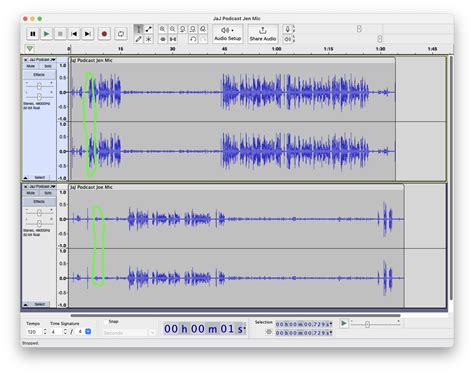Open the Audio Setup dropdown

pos(228,34)
